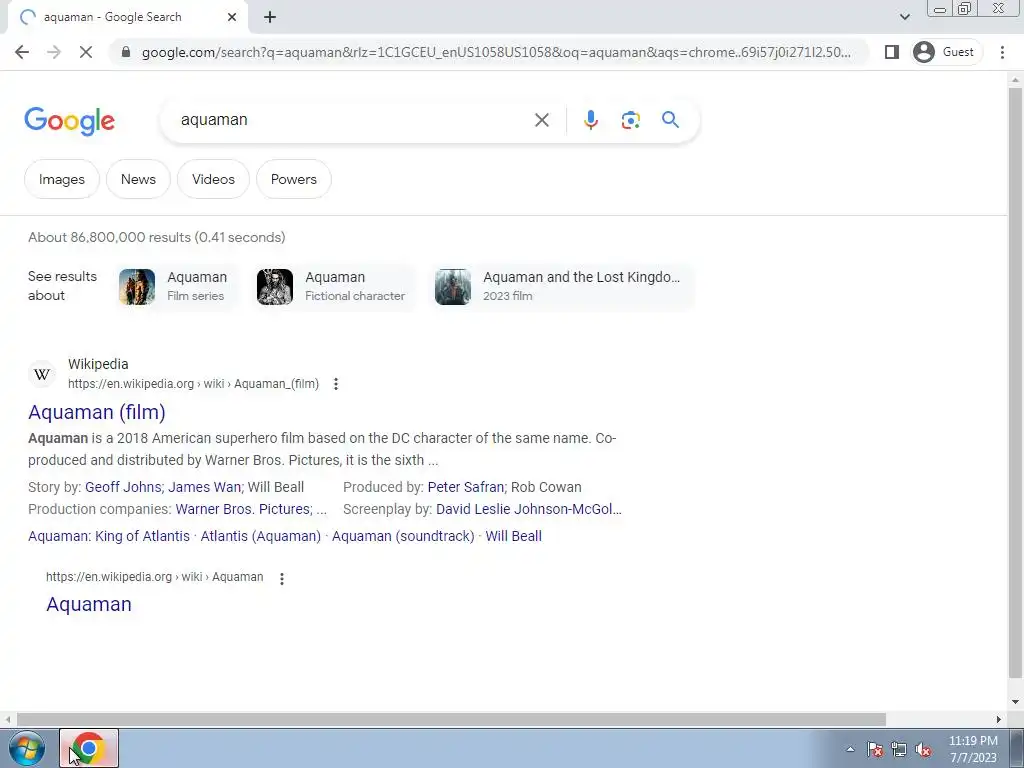Viewport: 1024px width, 768px height.
Task: Open the Peter Safran link
Action: point(466,487)
